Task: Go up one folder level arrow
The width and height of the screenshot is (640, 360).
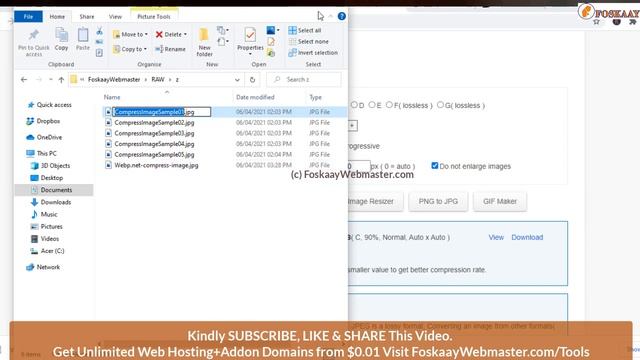Action: (61, 80)
